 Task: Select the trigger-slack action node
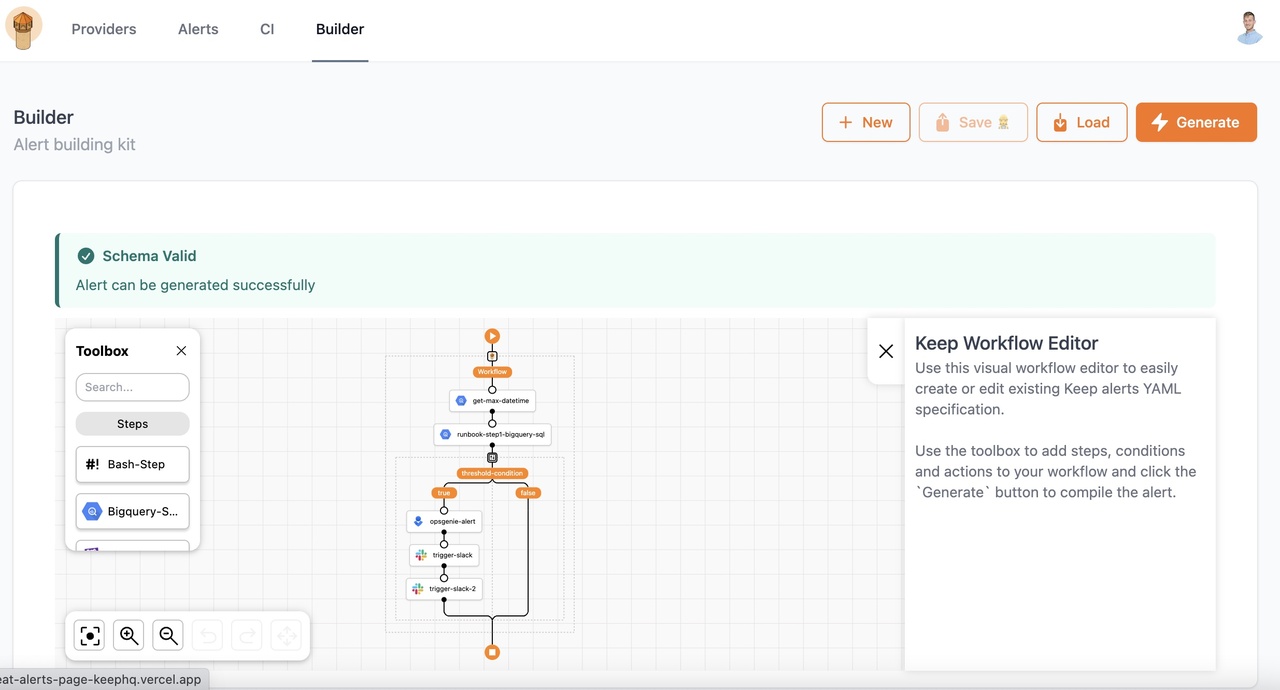click(x=444, y=555)
